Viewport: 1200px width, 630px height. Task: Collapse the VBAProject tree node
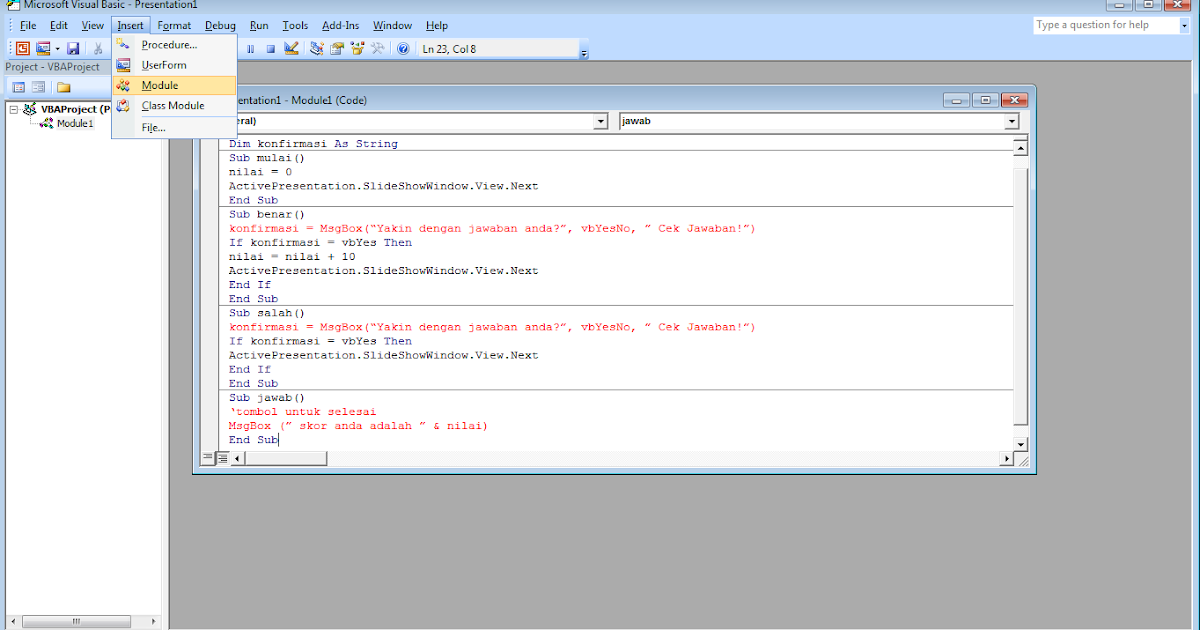pyautogui.click(x=14, y=109)
